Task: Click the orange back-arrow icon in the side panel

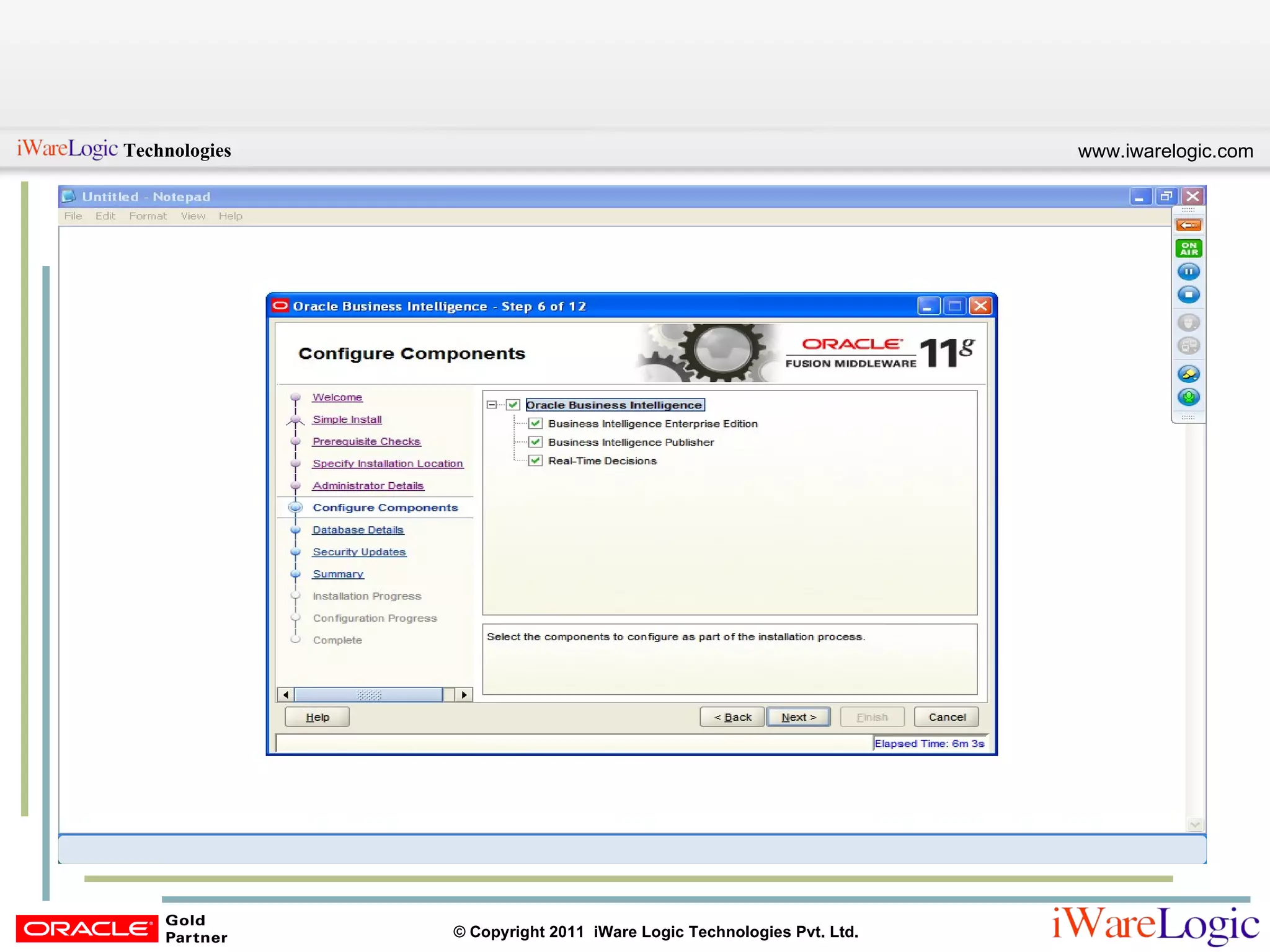Action: [1188, 225]
